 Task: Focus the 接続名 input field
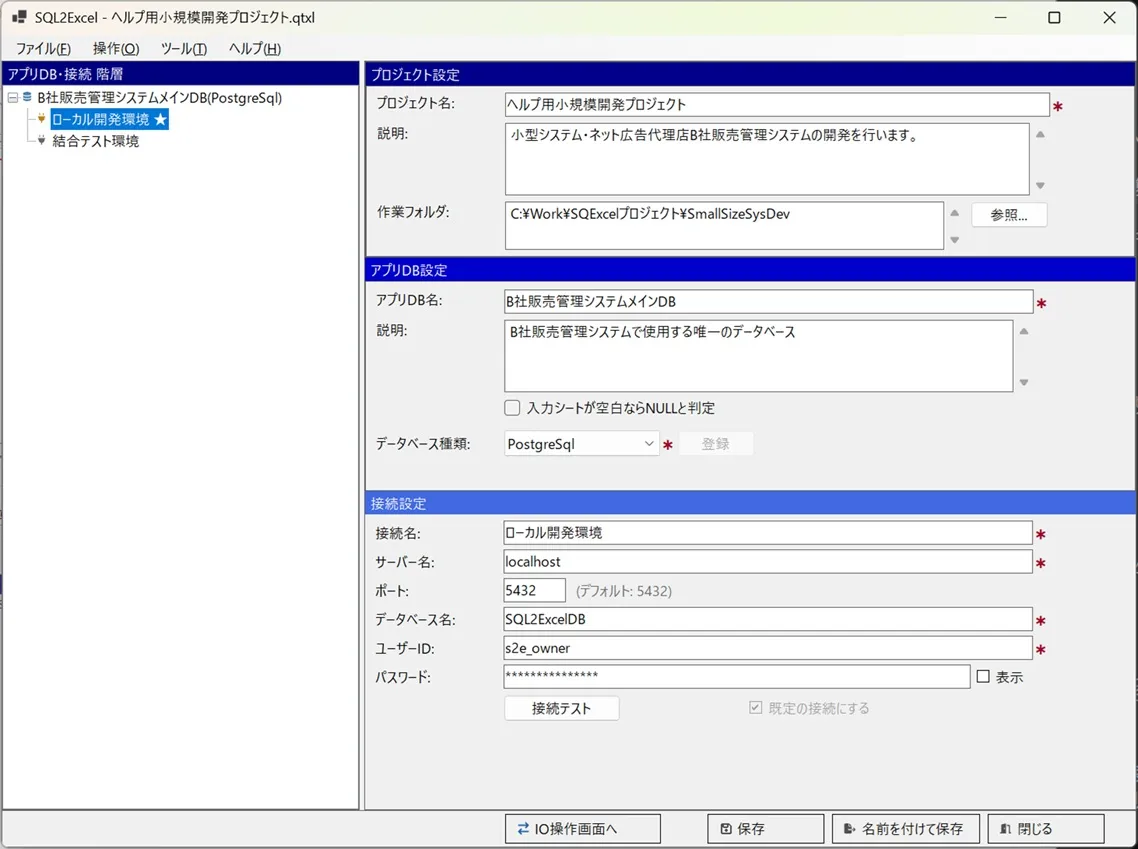click(768, 533)
